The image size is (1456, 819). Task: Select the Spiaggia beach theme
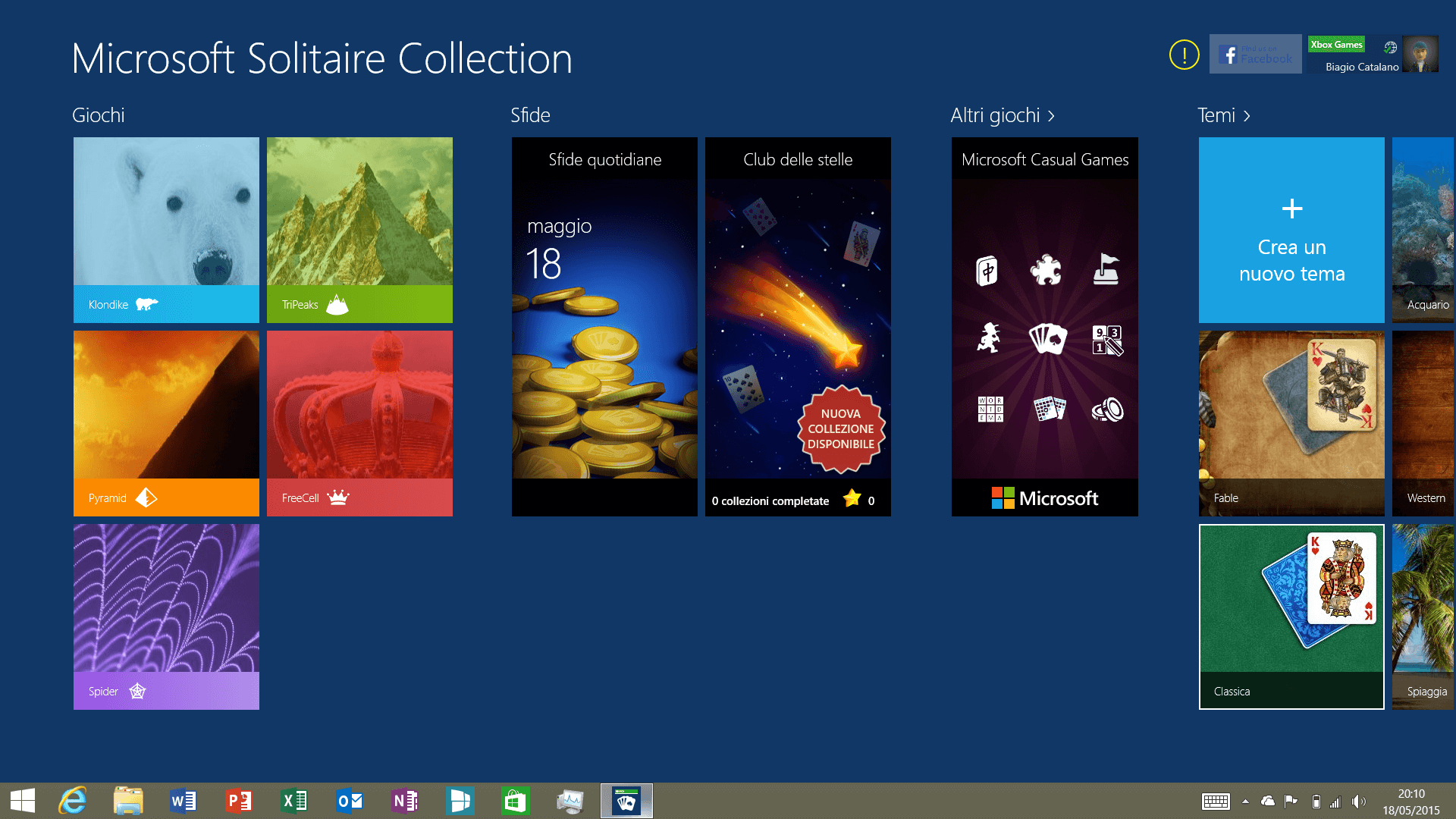pos(1423,617)
